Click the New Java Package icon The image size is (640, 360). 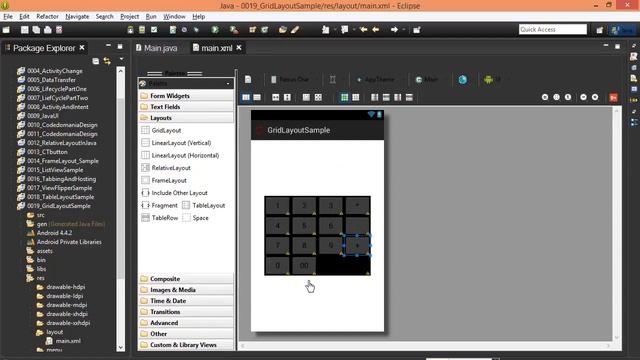[x=253, y=30]
